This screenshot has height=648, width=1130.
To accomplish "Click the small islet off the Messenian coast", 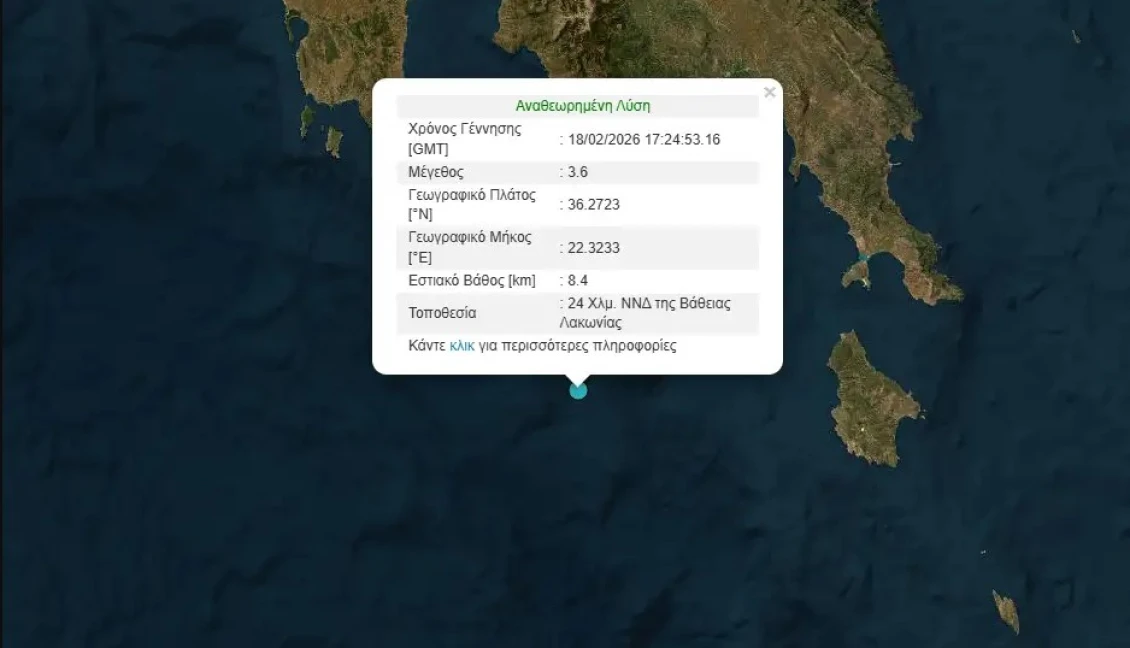I will (334, 141).
